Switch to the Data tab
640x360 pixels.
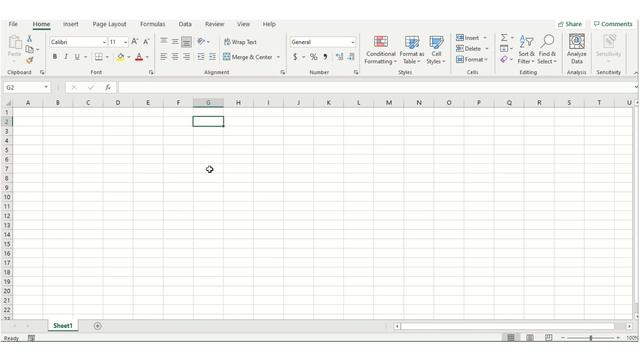[x=185, y=24]
